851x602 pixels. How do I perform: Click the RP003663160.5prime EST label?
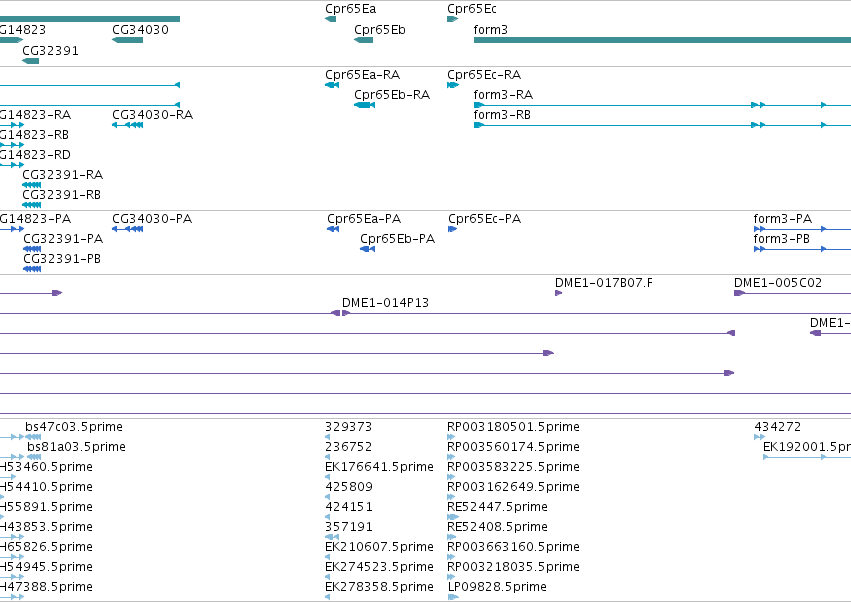pos(513,547)
